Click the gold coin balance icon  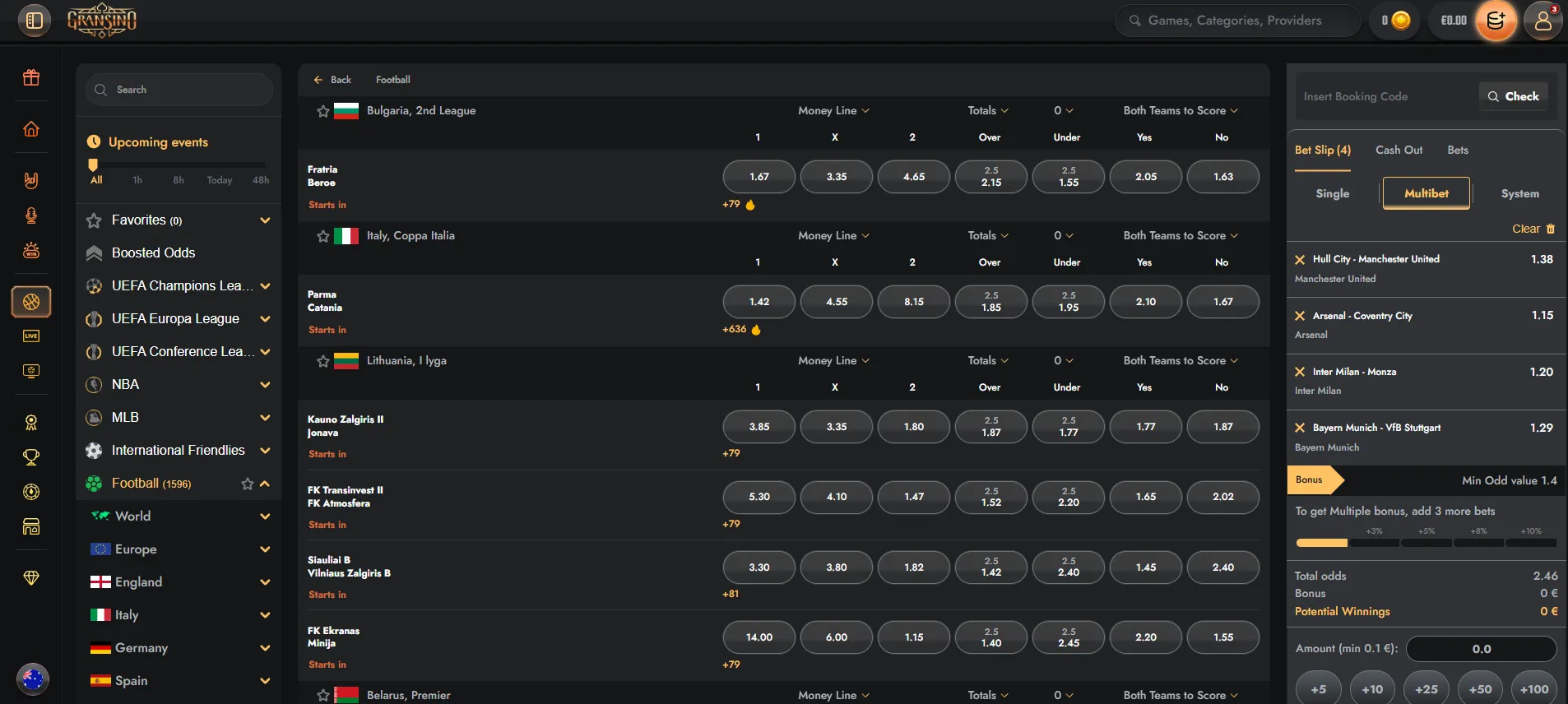(1400, 21)
